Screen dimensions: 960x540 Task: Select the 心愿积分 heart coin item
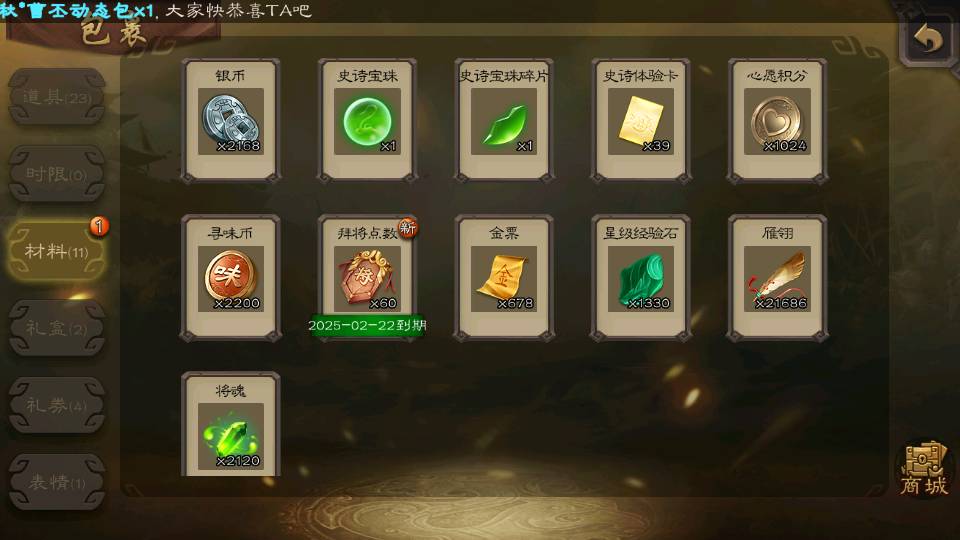point(778,121)
